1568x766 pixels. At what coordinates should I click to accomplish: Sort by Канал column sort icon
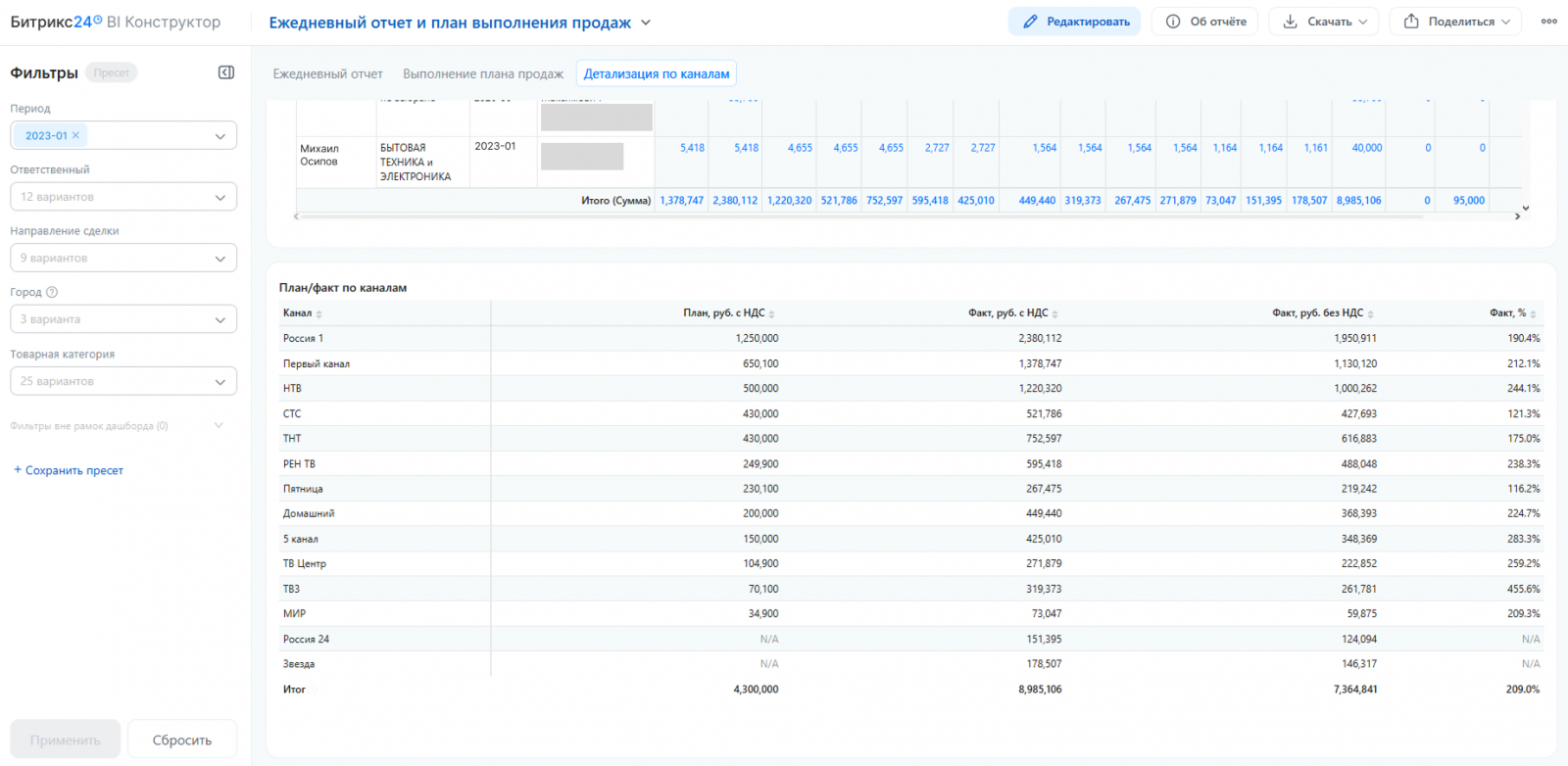(x=319, y=313)
